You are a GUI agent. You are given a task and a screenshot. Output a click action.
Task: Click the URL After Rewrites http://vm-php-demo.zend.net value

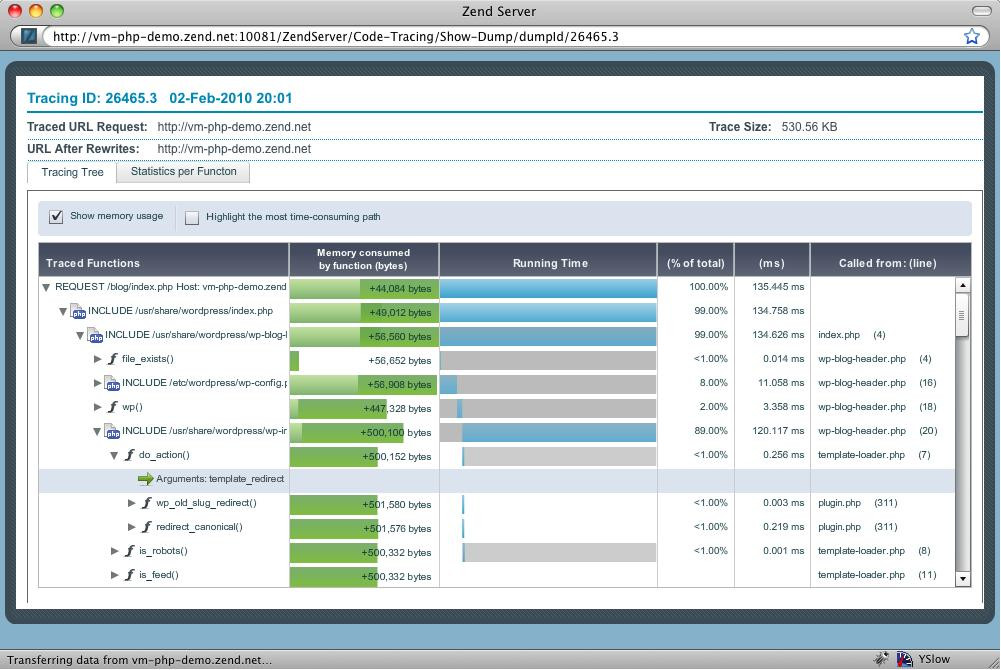[234, 149]
